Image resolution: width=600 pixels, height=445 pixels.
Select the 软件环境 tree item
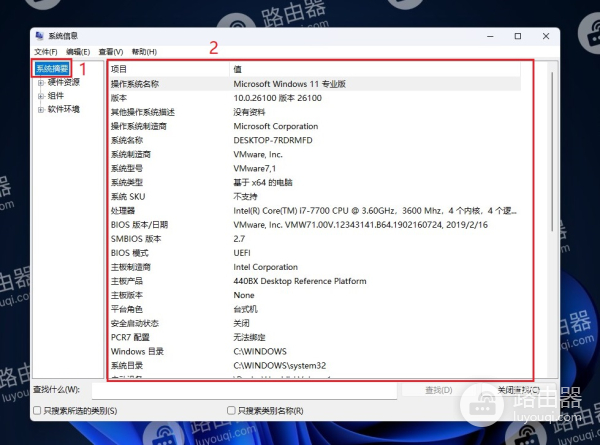(64, 109)
